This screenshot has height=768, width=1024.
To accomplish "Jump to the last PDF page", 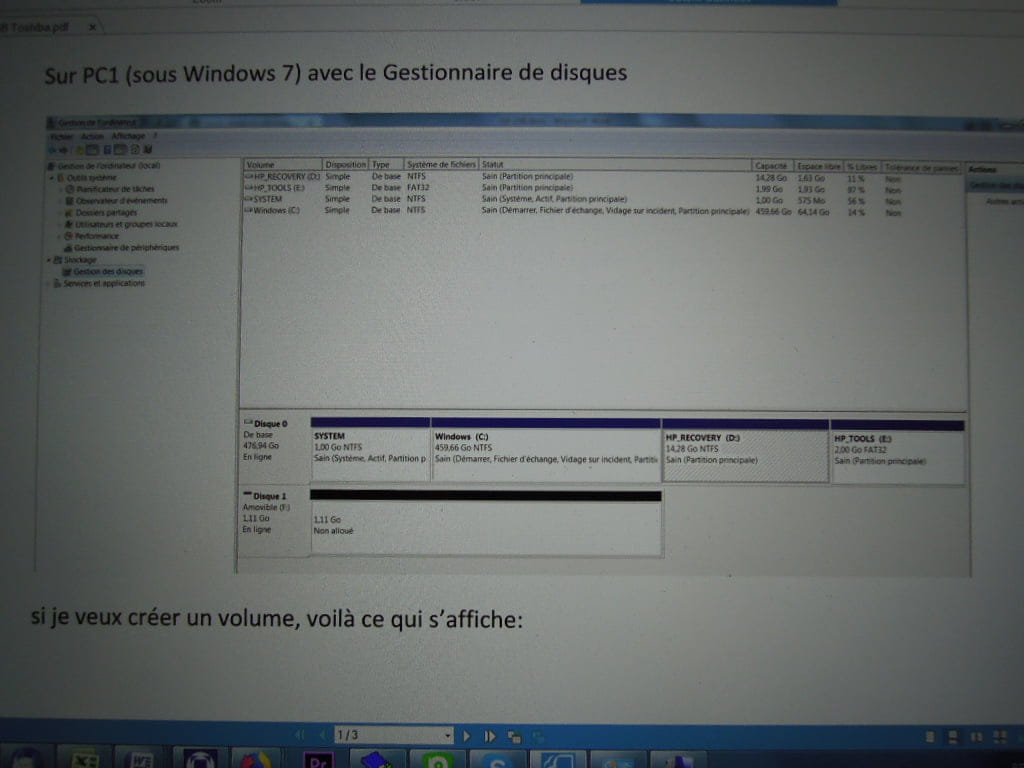I will pyautogui.click(x=490, y=736).
